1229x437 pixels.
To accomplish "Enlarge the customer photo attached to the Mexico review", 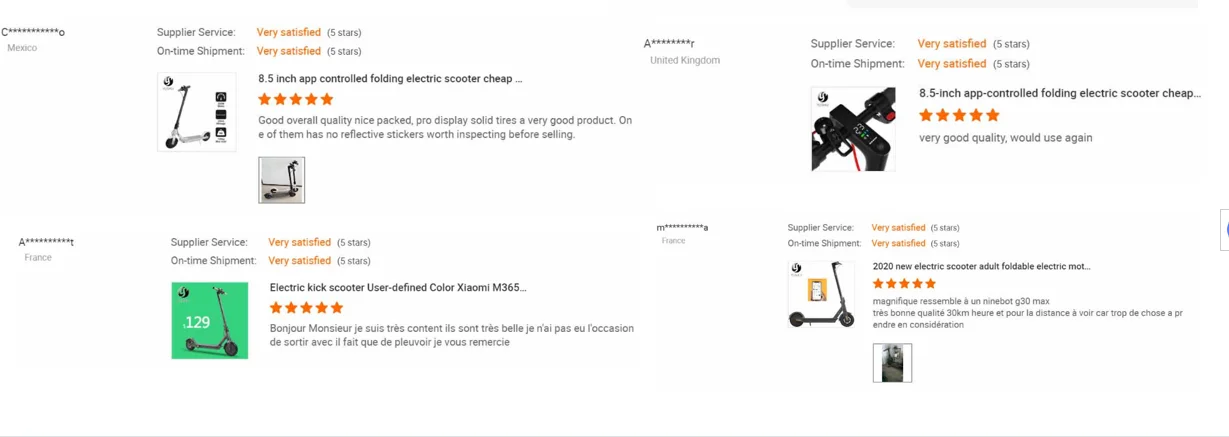I will pyautogui.click(x=281, y=180).
